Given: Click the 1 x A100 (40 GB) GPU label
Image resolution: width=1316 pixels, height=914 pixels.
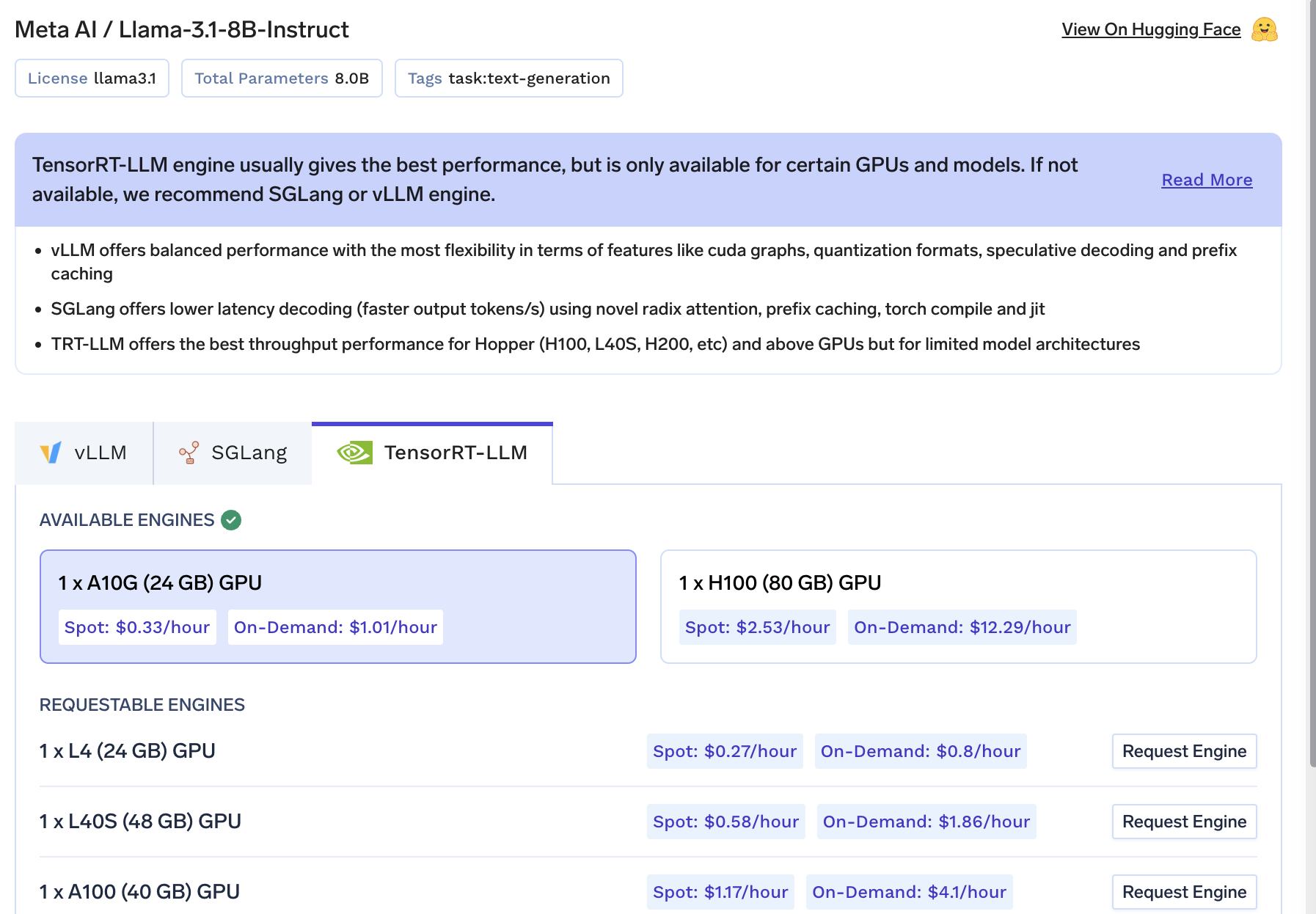Looking at the screenshot, I should [139, 892].
